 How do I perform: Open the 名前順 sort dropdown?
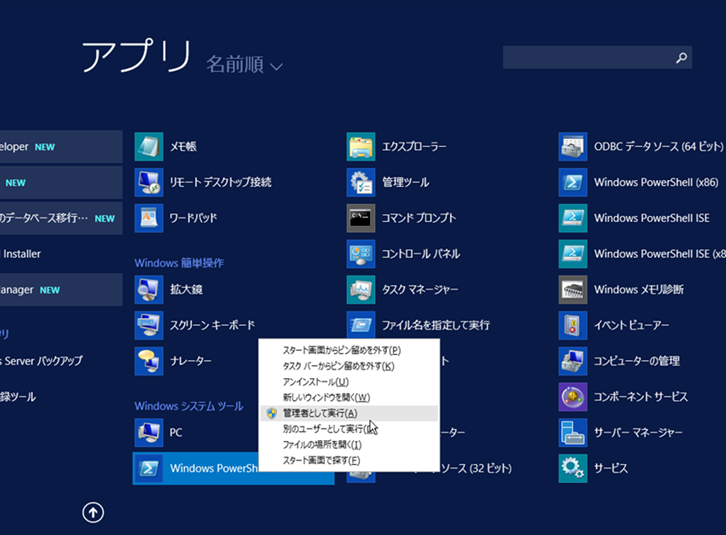pos(244,64)
